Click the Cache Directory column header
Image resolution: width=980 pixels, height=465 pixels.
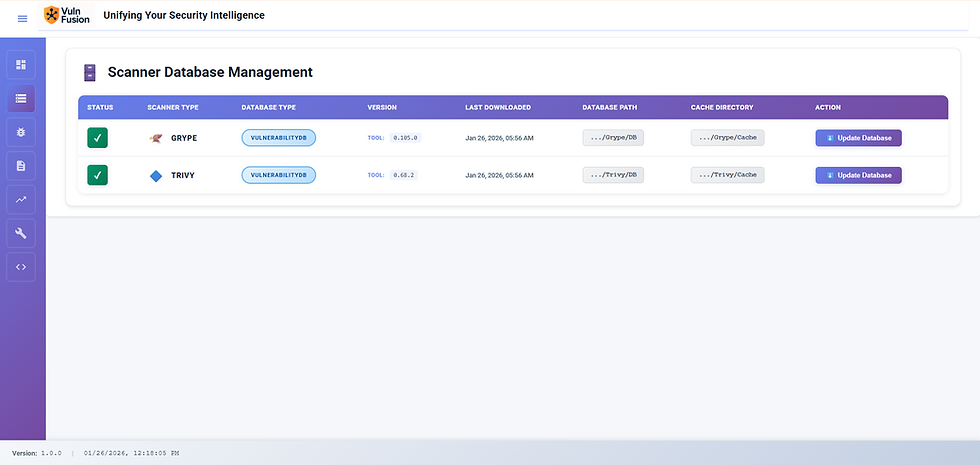(x=722, y=108)
